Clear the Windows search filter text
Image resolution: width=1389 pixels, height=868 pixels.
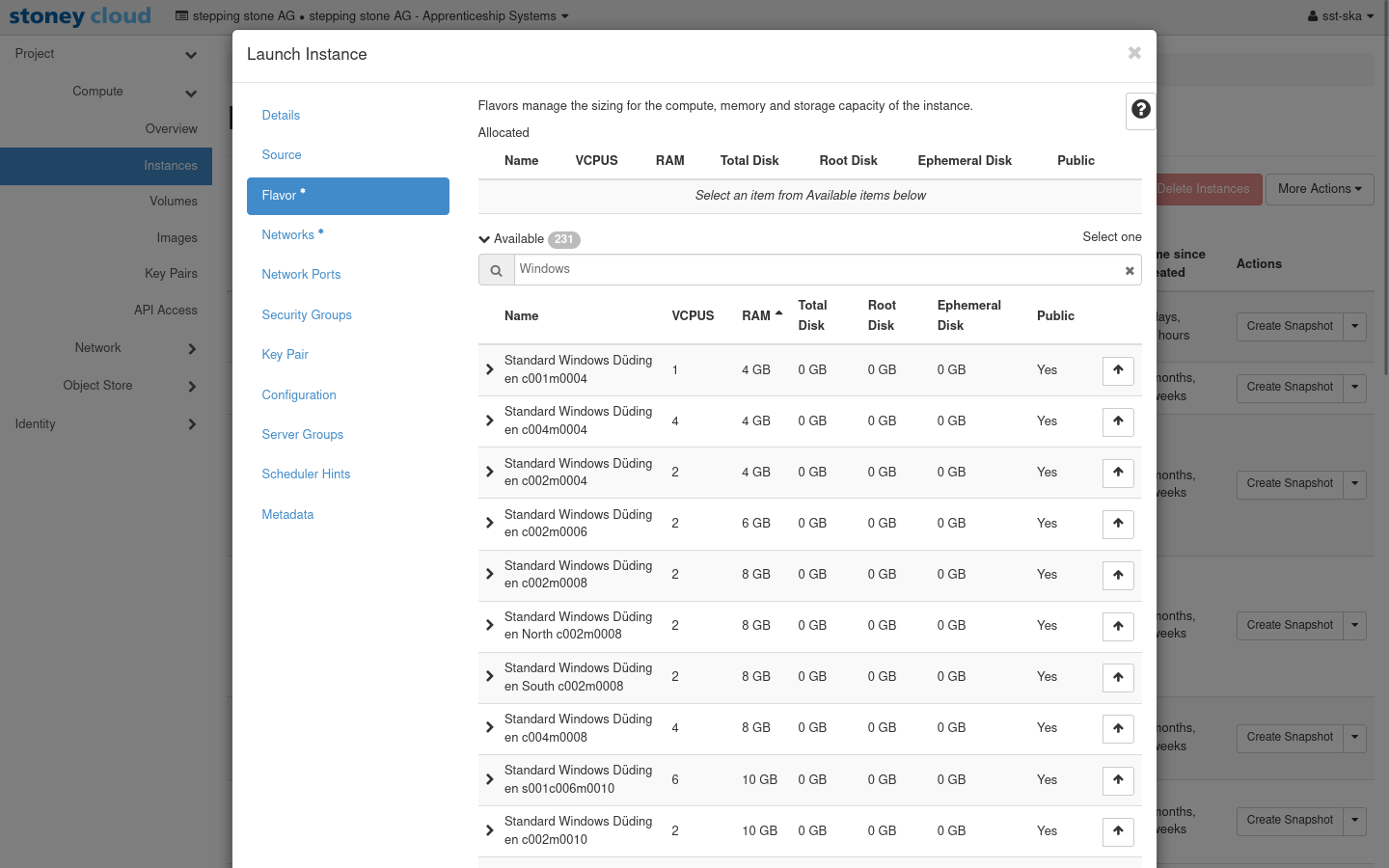1129,271
